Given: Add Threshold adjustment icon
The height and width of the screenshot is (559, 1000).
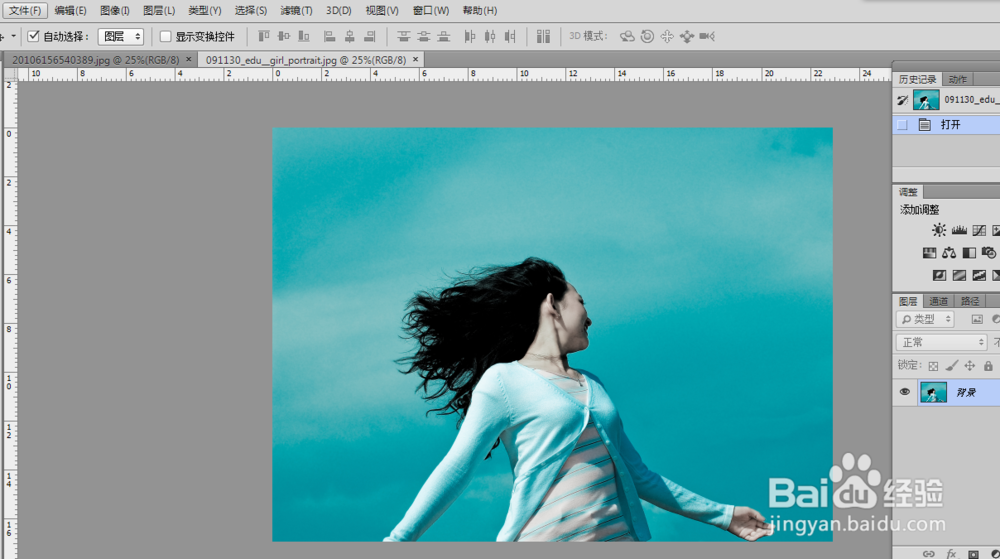Looking at the screenshot, I should pos(979,275).
